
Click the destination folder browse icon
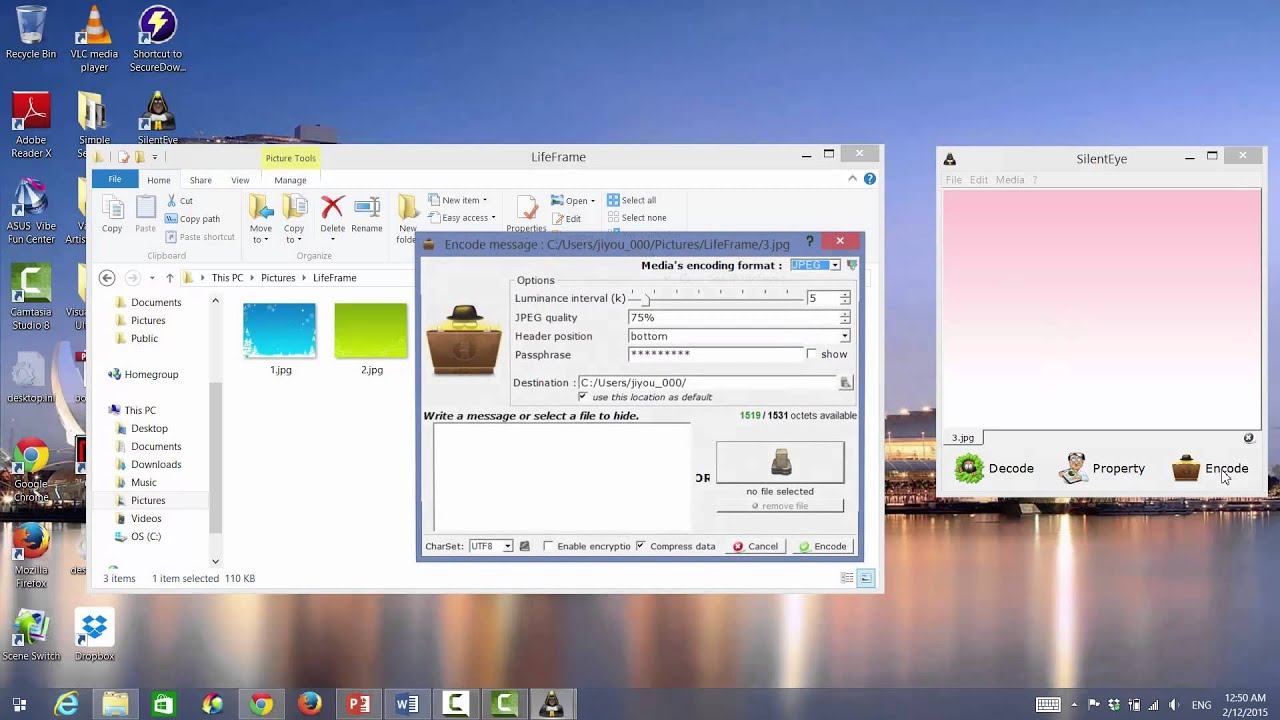click(x=845, y=383)
